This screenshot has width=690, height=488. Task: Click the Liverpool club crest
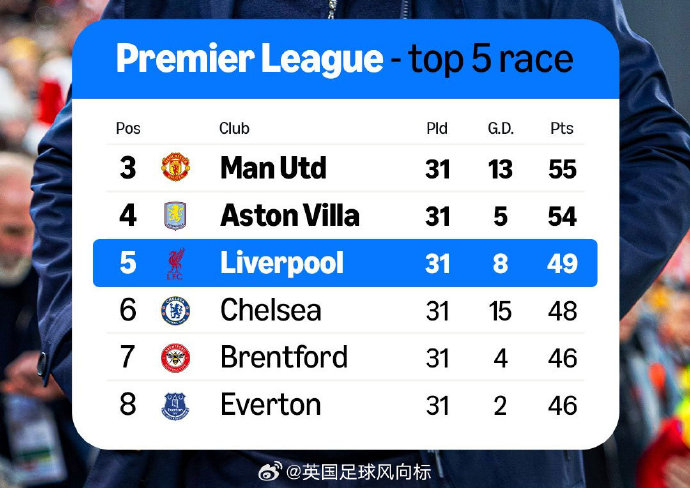click(x=175, y=263)
